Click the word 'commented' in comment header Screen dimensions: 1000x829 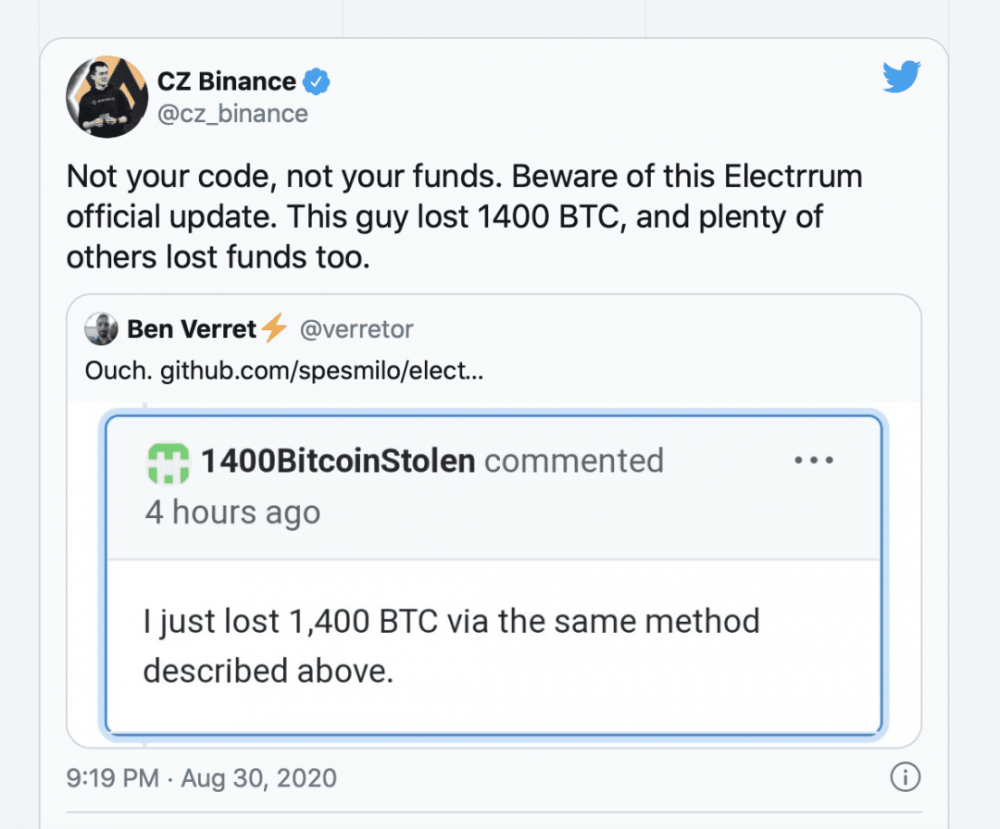(x=573, y=461)
